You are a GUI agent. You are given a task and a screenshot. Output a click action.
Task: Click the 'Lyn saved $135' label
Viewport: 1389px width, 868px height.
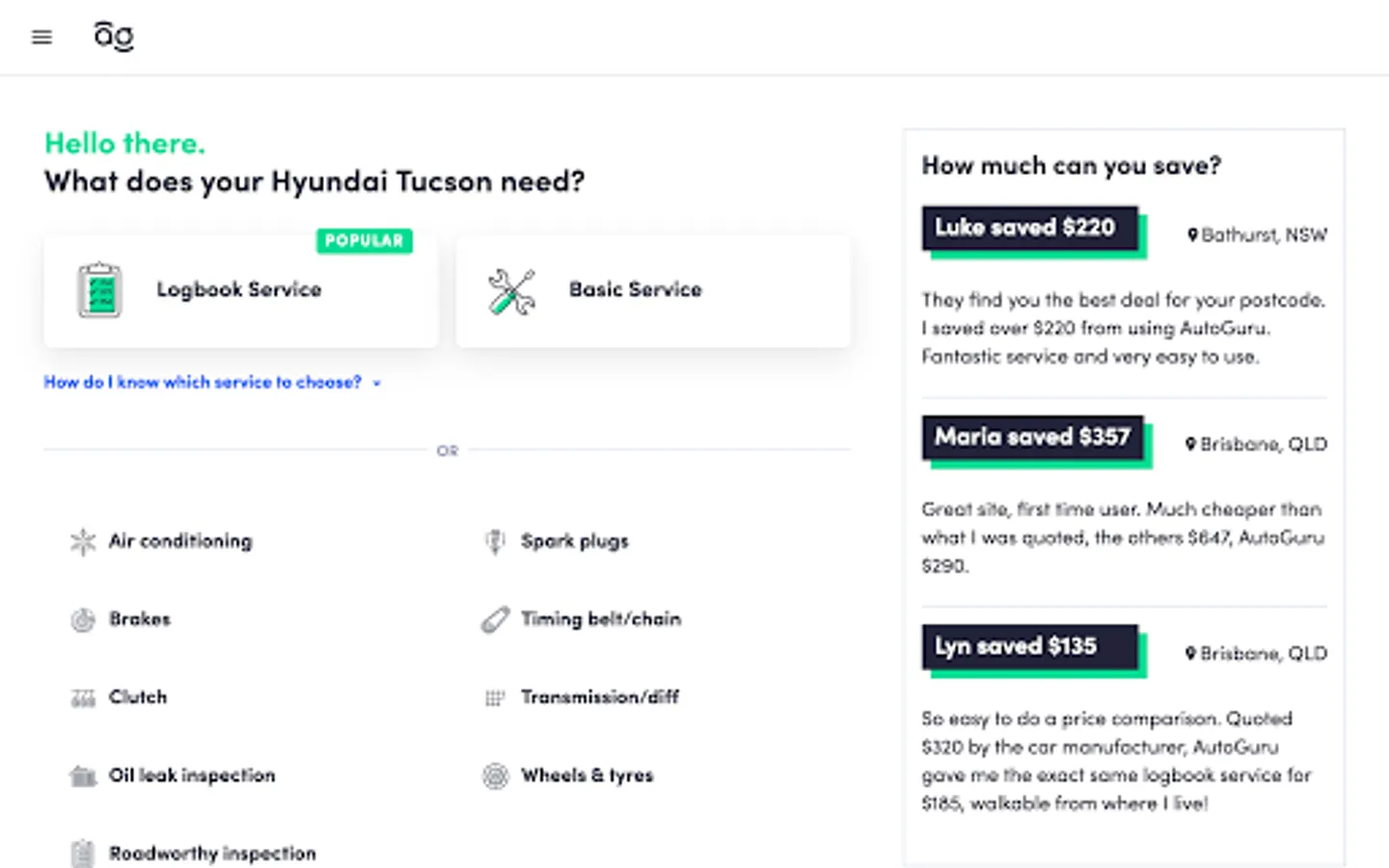(1030, 647)
